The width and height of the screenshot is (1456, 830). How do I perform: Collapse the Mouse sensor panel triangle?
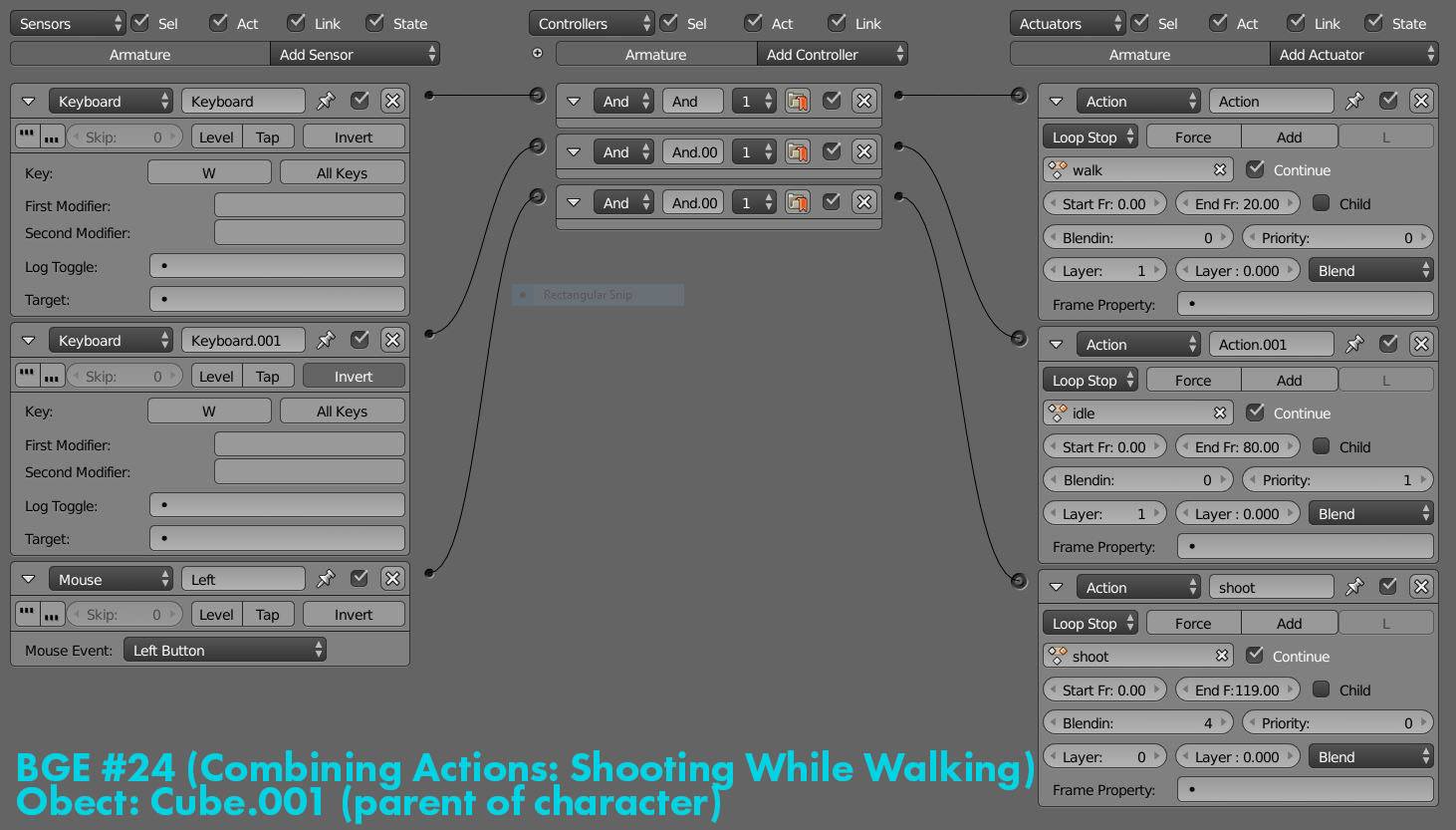(28, 579)
